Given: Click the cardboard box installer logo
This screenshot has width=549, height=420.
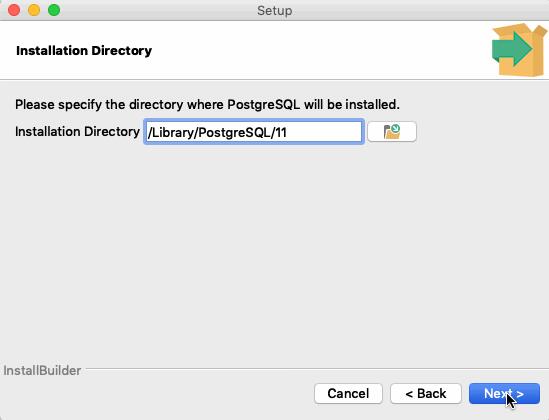Looking at the screenshot, I should (x=520, y=50).
